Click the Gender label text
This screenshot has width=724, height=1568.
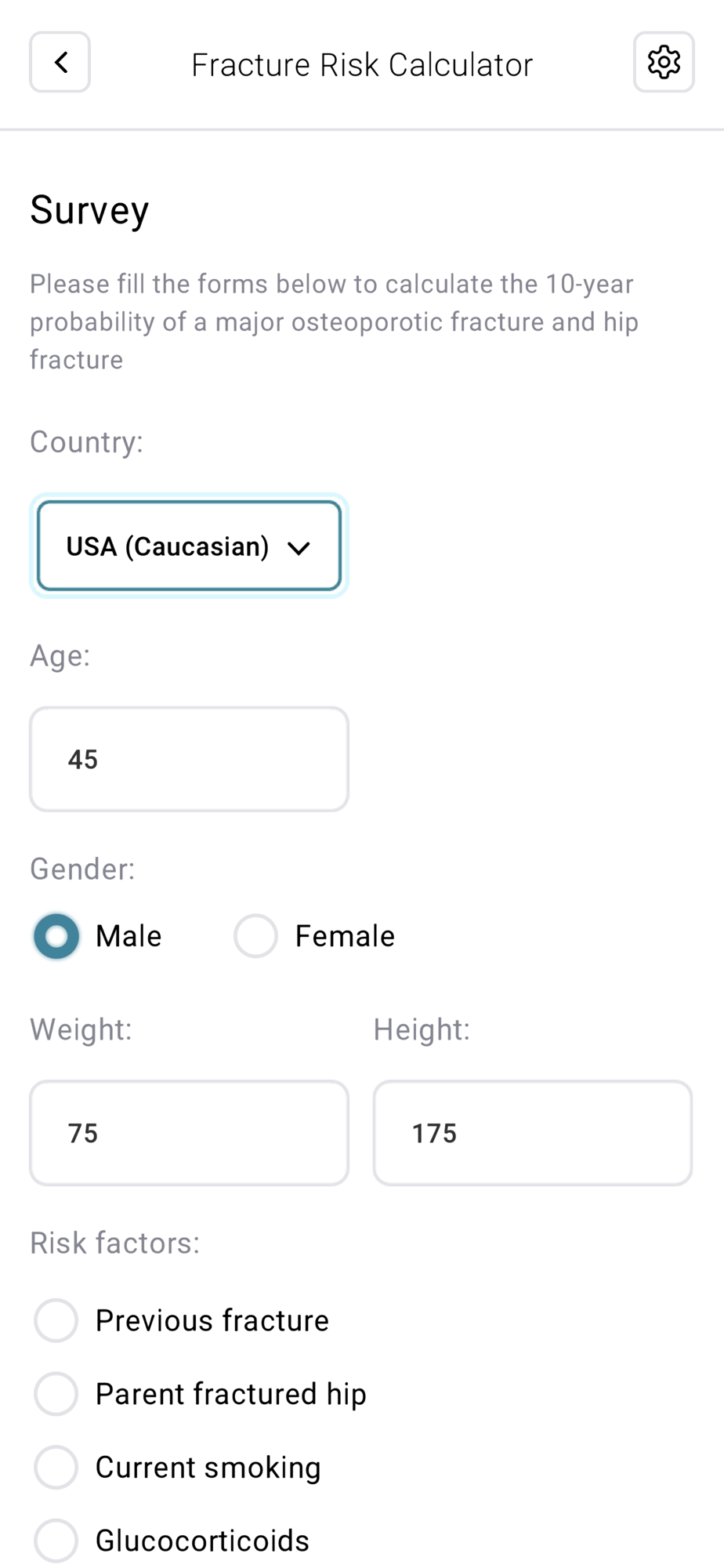tap(82, 869)
